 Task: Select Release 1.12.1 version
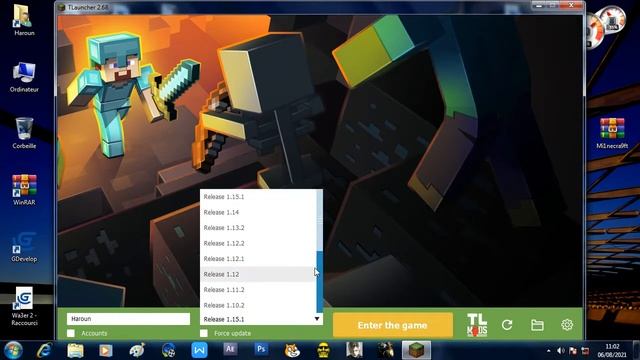coord(258,259)
